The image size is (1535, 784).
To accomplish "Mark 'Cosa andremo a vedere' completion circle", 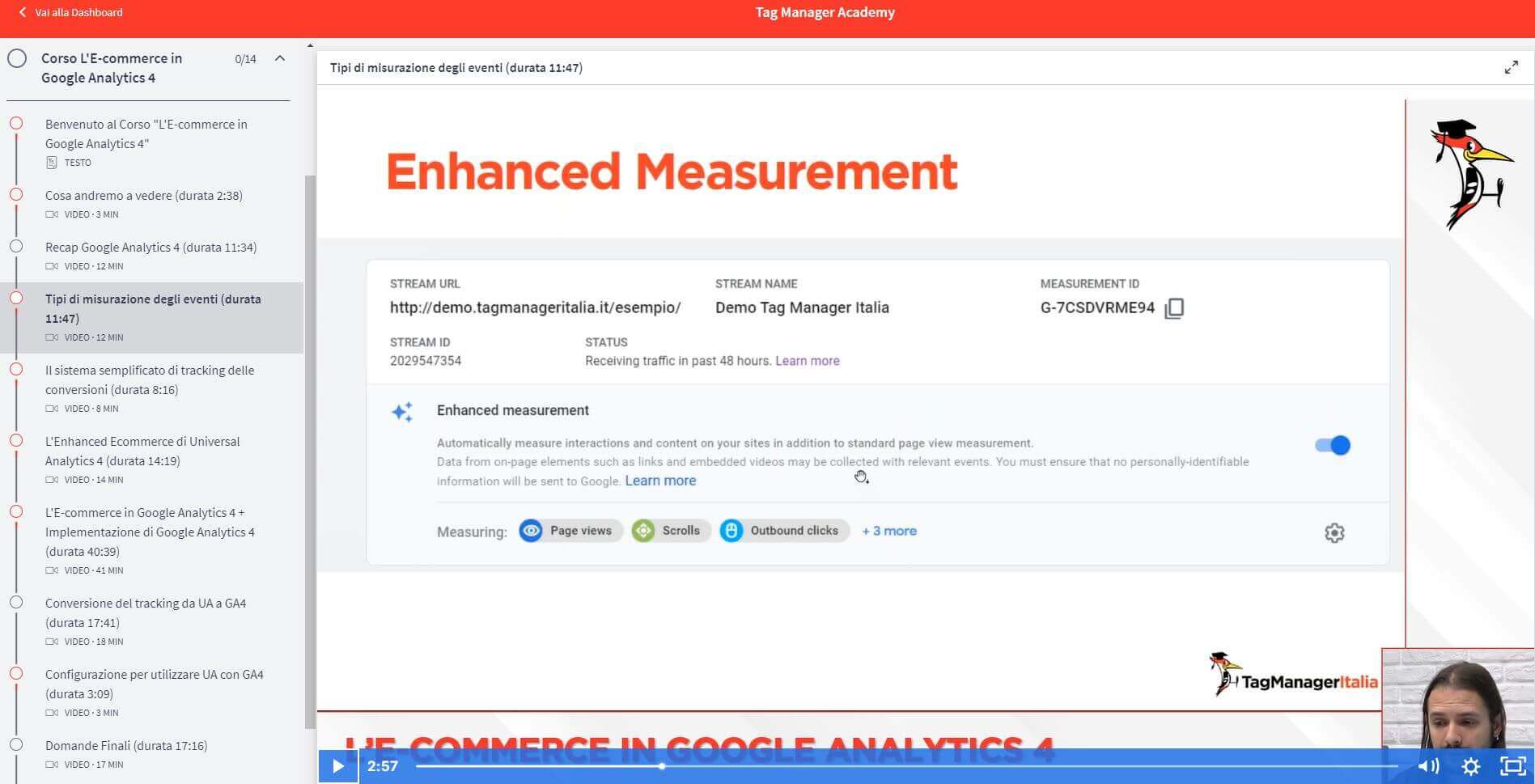I will tap(16, 194).
